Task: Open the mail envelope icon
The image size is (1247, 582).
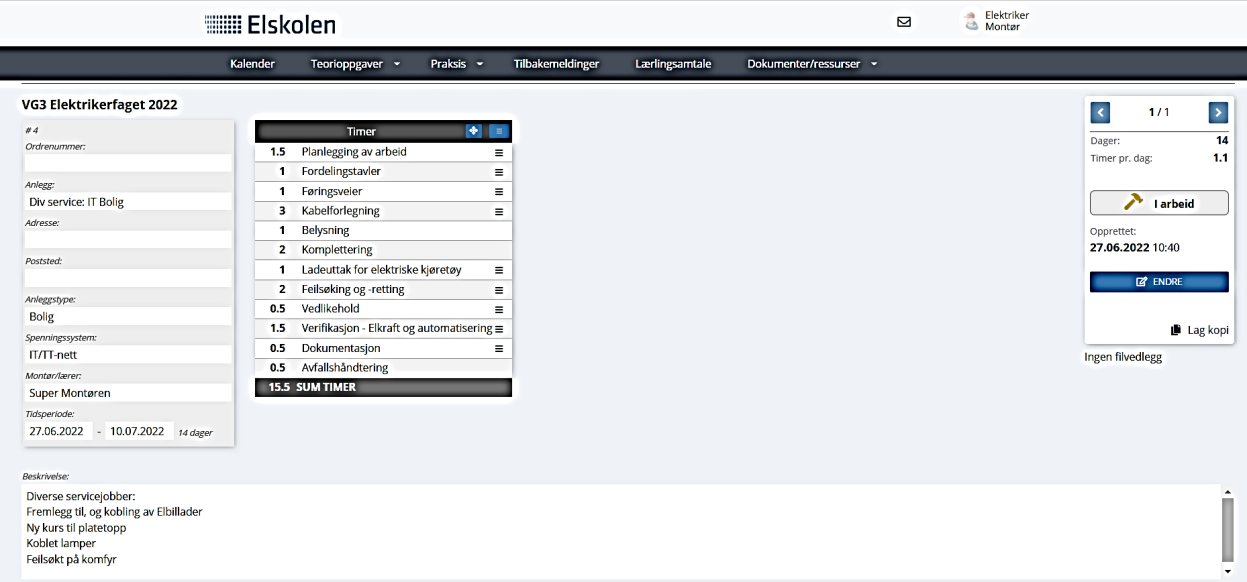Action: pyautogui.click(x=904, y=22)
